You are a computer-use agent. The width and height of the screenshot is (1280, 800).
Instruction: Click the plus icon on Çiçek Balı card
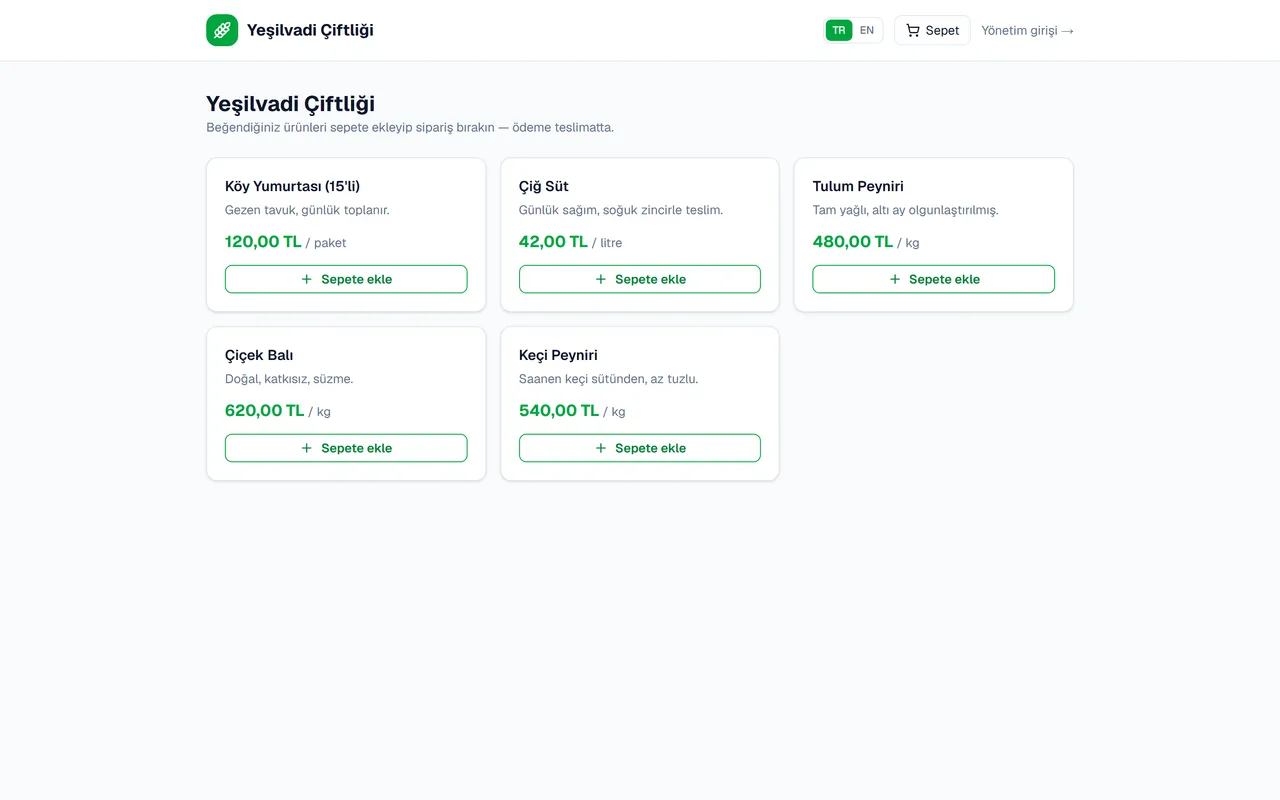pyautogui.click(x=307, y=448)
